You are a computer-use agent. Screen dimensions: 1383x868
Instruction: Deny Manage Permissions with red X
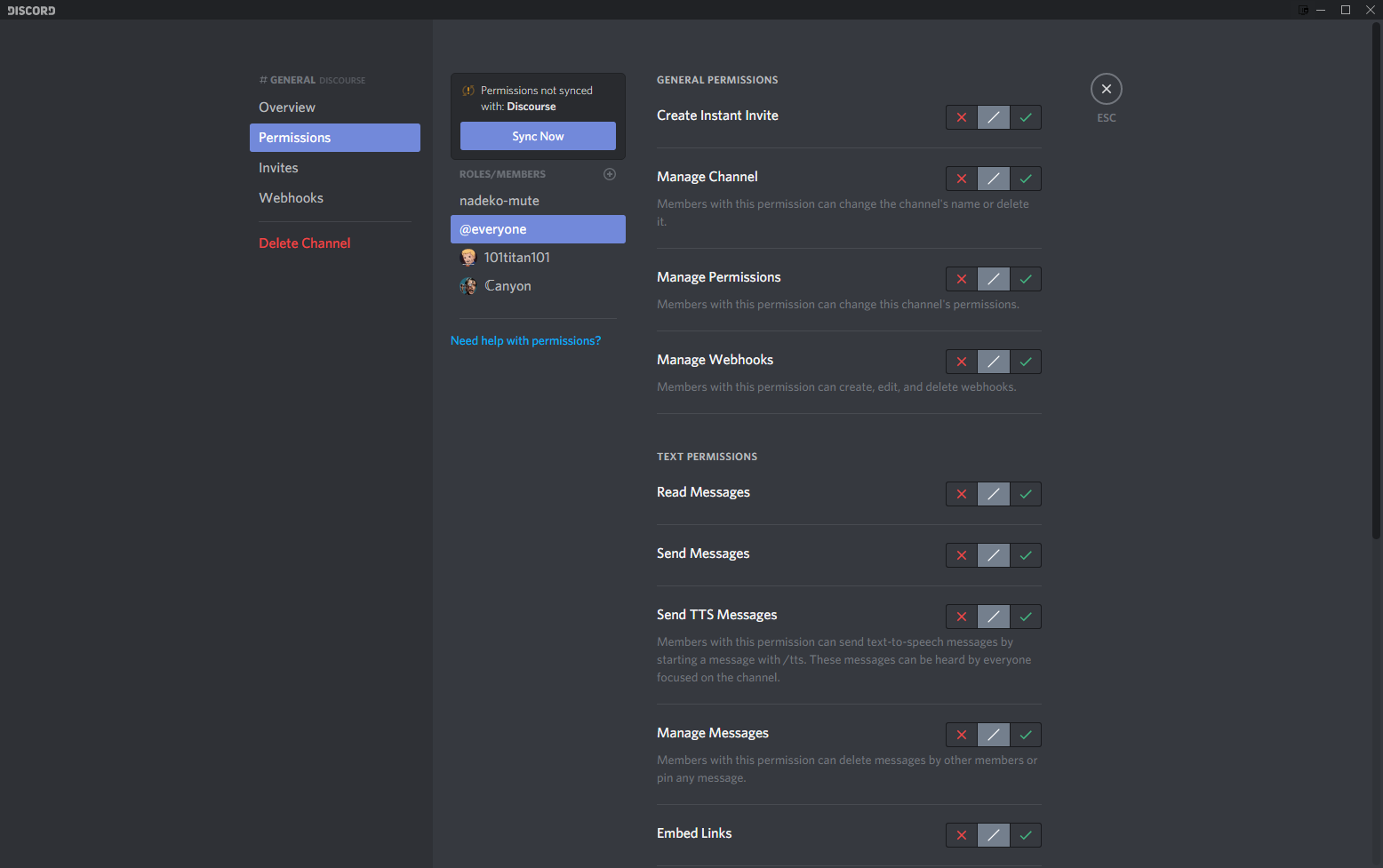click(x=961, y=279)
